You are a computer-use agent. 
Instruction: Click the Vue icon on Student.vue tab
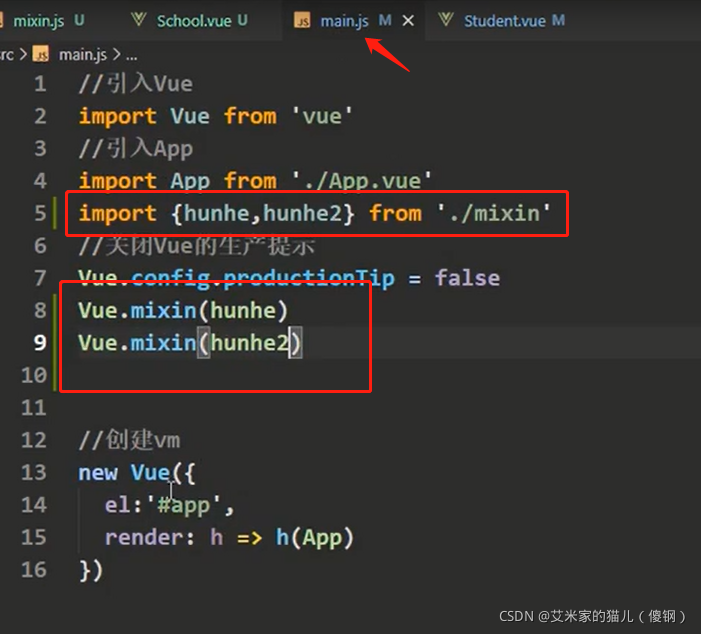coord(446,20)
